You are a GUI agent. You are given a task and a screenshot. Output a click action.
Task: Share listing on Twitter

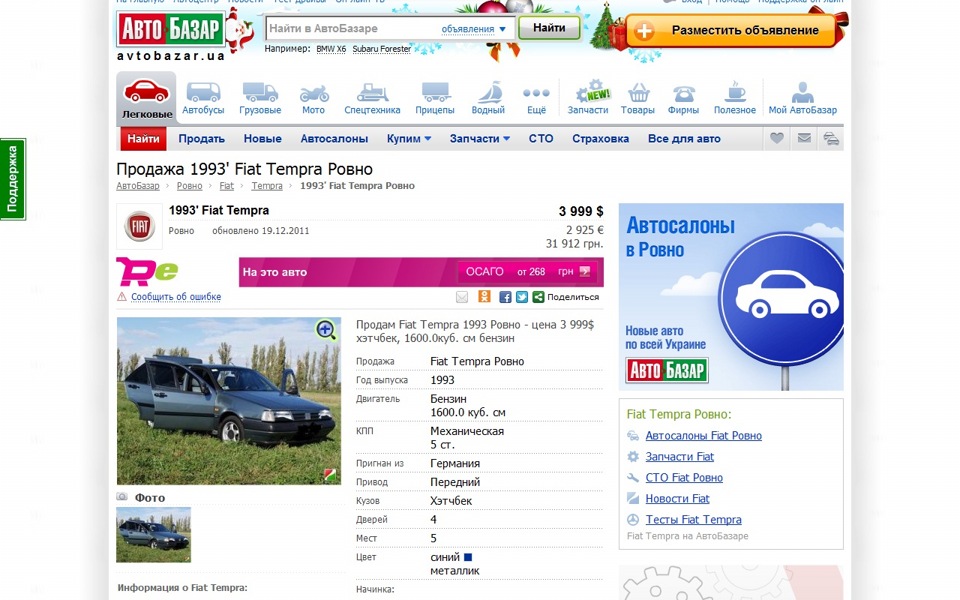(x=522, y=297)
